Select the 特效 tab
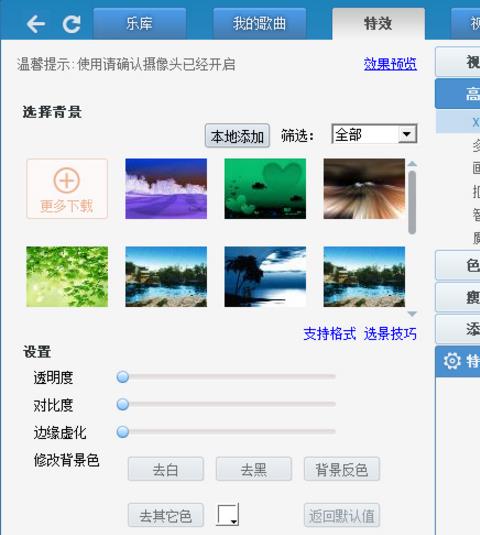480x535 pixels. point(378,24)
